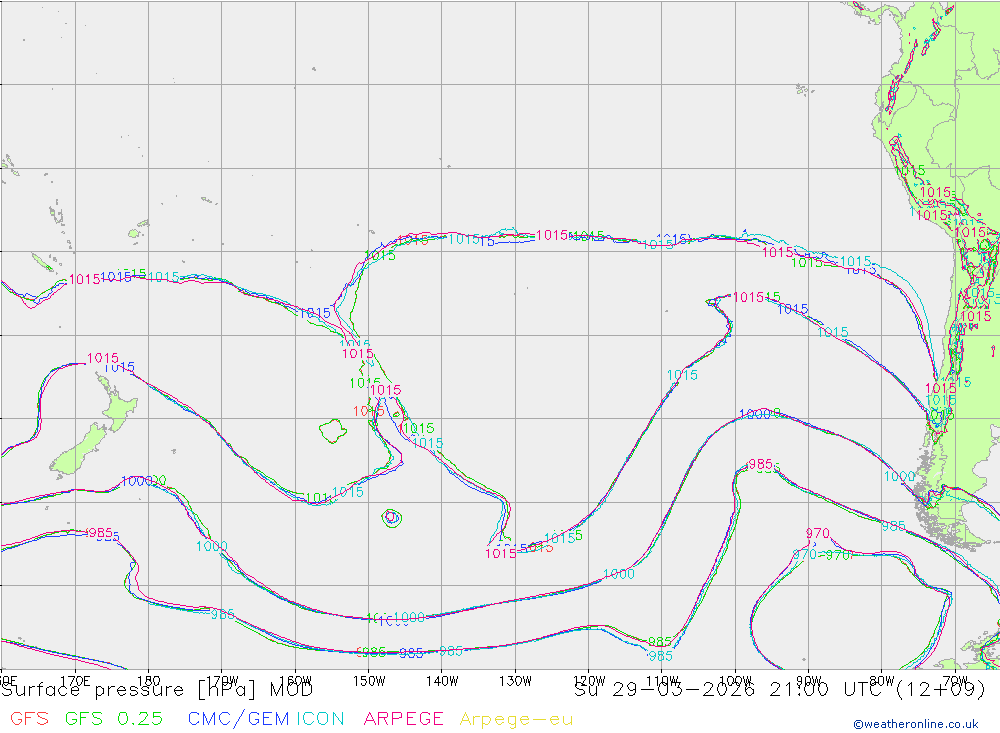Viewport: 1000px width, 733px height.
Task: Click the Su 29-03-2026 21:00 UTC timestamp
Action: (x=780, y=690)
